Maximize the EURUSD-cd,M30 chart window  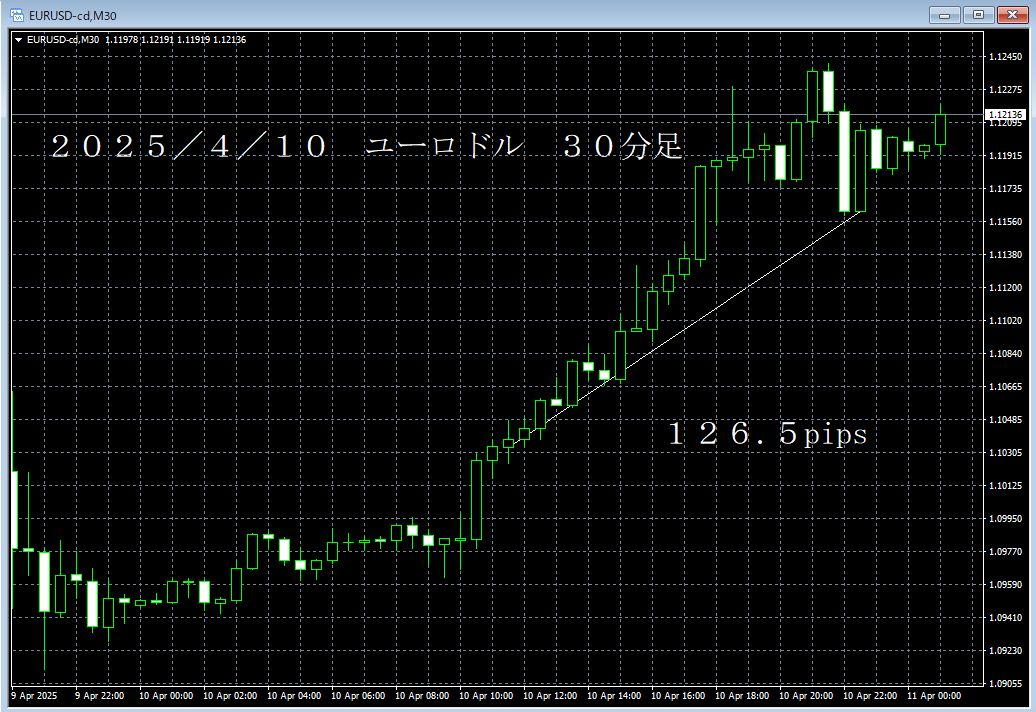coord(978,15)
